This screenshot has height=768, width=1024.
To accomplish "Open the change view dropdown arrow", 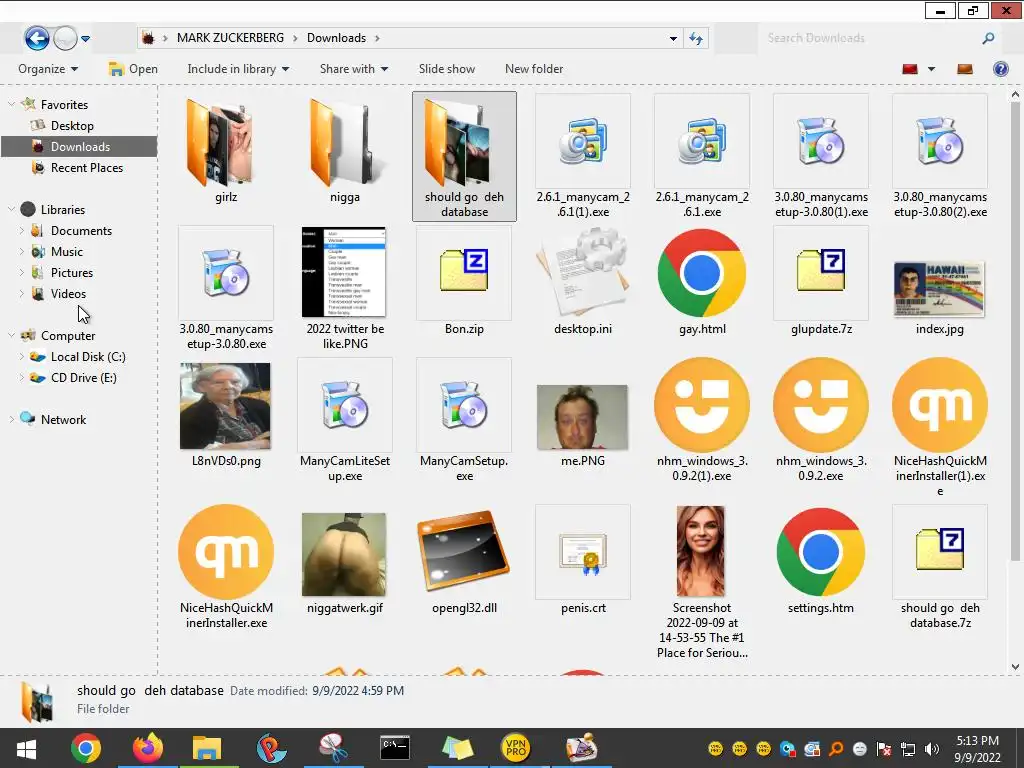I will tap(931, 69).
